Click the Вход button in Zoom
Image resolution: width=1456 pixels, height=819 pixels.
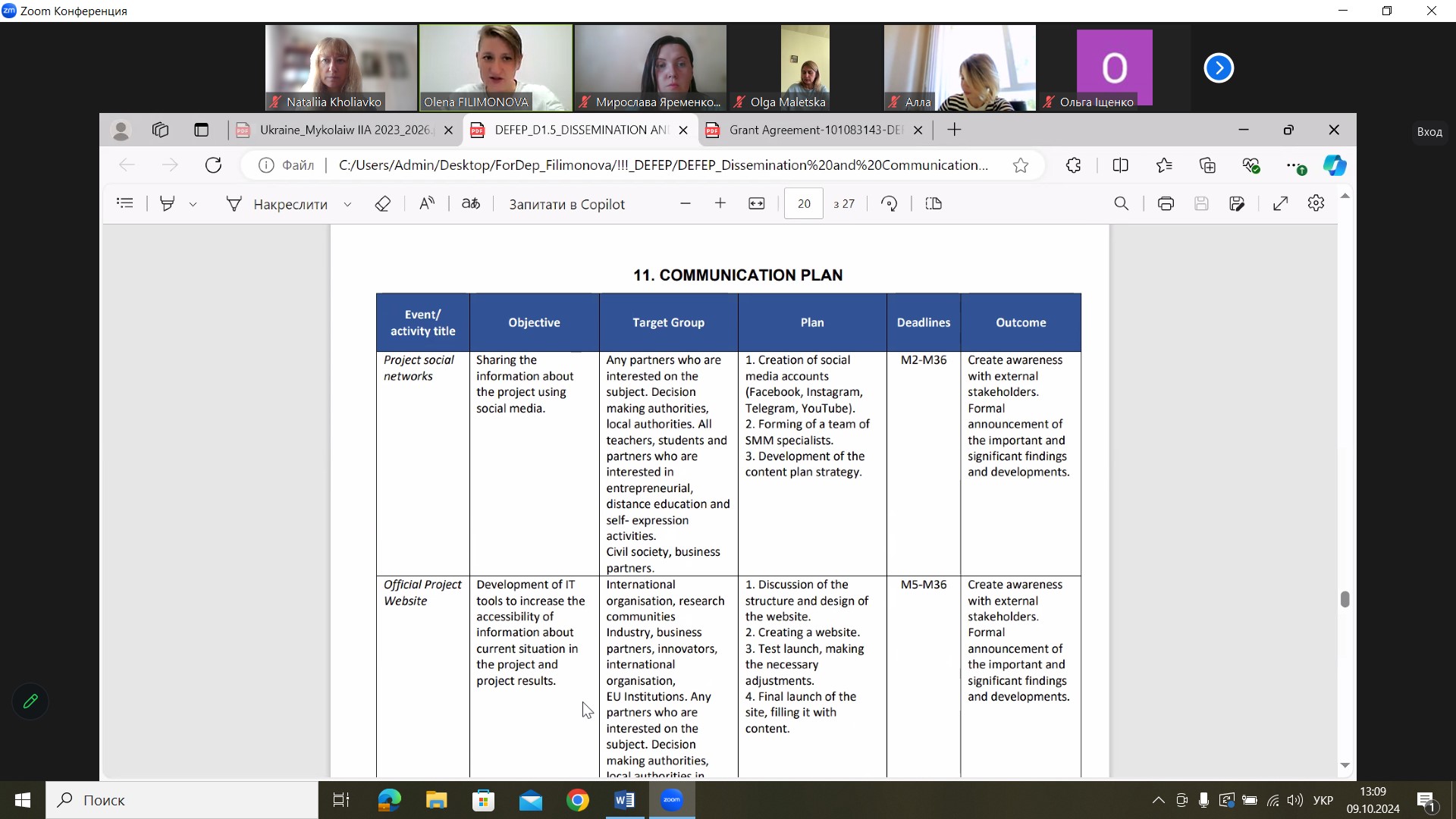tap(1429, 132)
